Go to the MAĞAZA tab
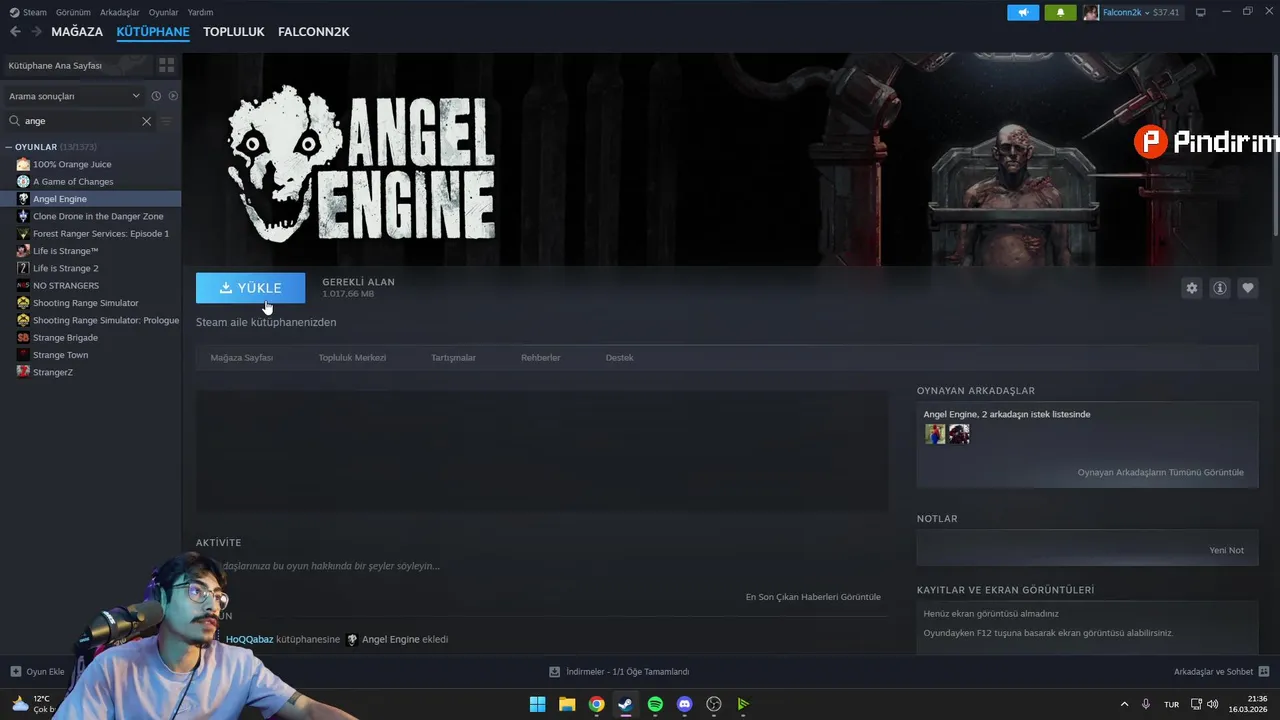The width and height of the screenshot is (1280, 720). pyautogui.click(x=77, y=32)
